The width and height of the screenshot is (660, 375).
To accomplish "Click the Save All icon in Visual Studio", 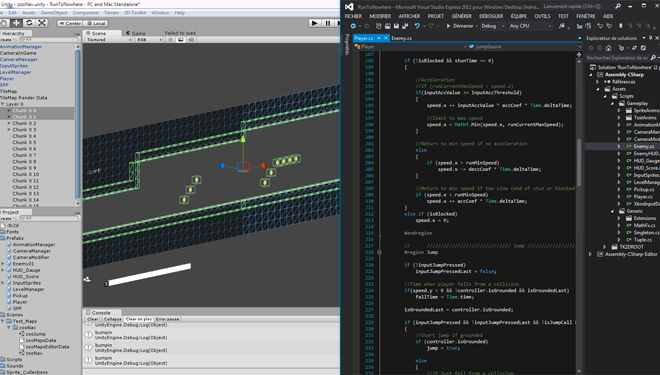I will pyautogui.click(x=405, y=26).
